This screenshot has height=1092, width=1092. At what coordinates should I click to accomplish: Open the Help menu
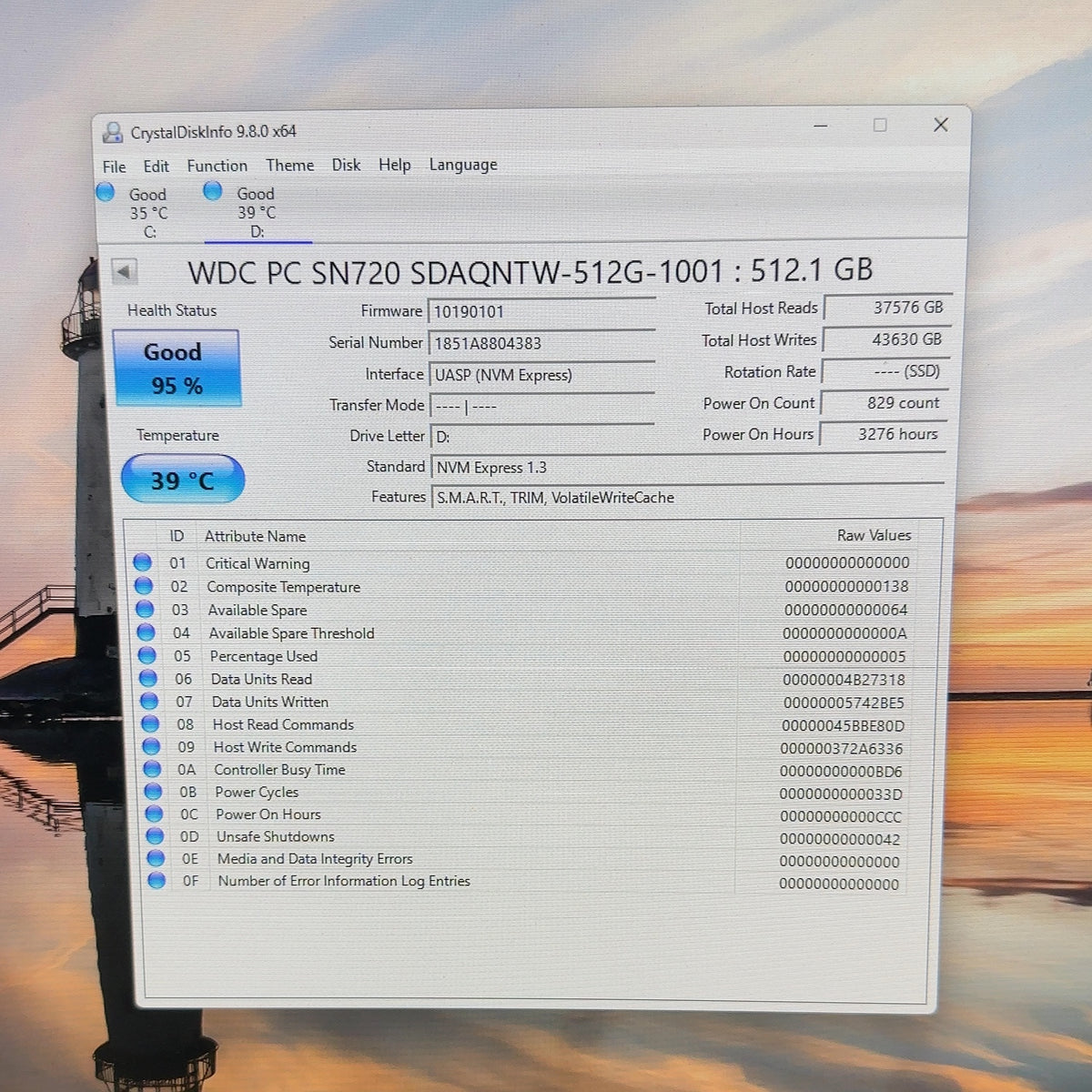pyautogui.click(x=394, y=165)
